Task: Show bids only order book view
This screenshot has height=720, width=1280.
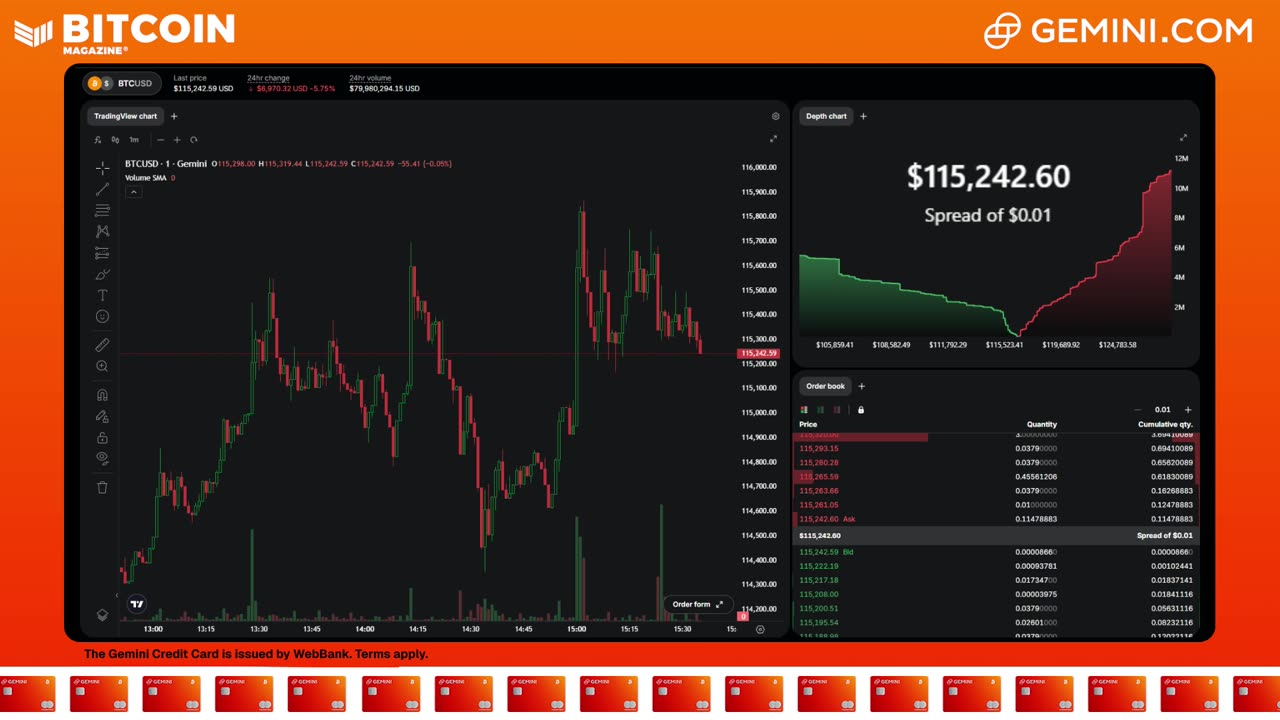Action: [x=821, y=409]
